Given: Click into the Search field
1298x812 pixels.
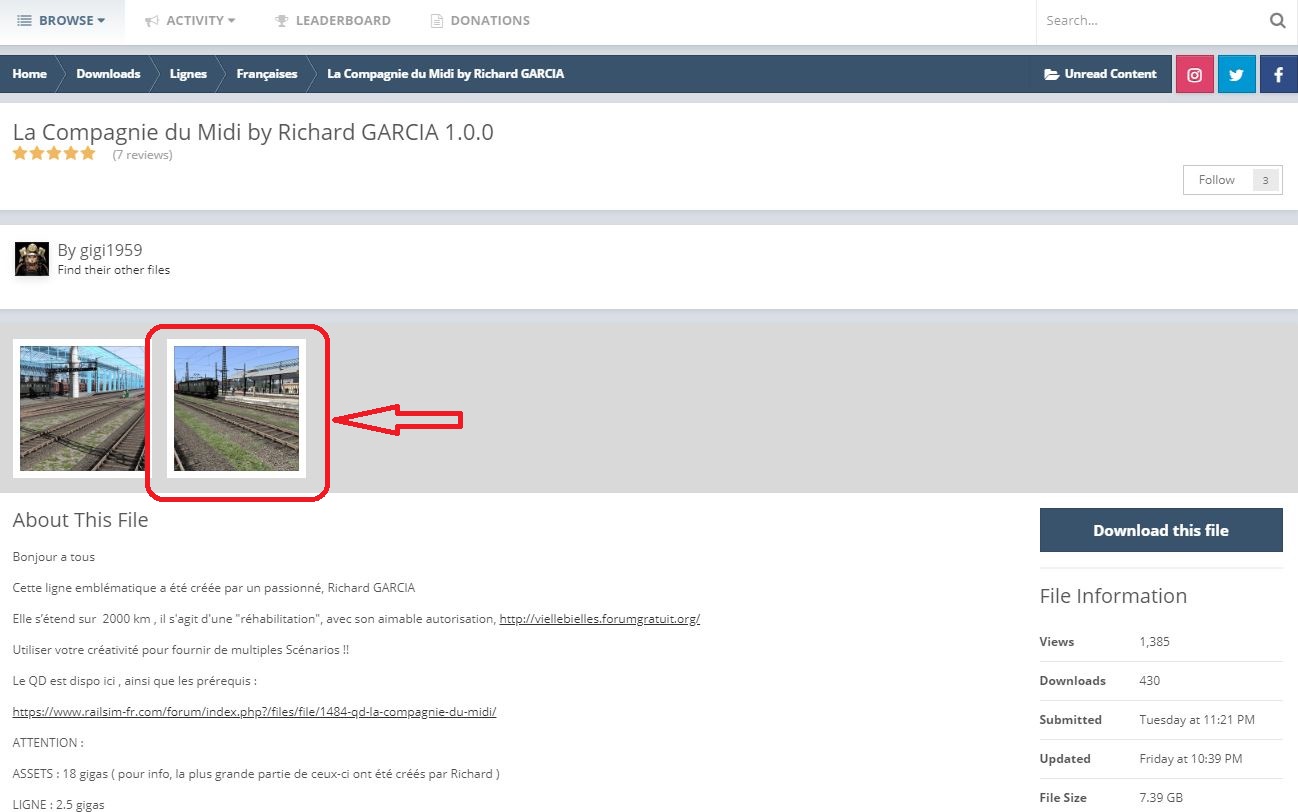Looking at the screenshot, I should tap(1150, 20).
